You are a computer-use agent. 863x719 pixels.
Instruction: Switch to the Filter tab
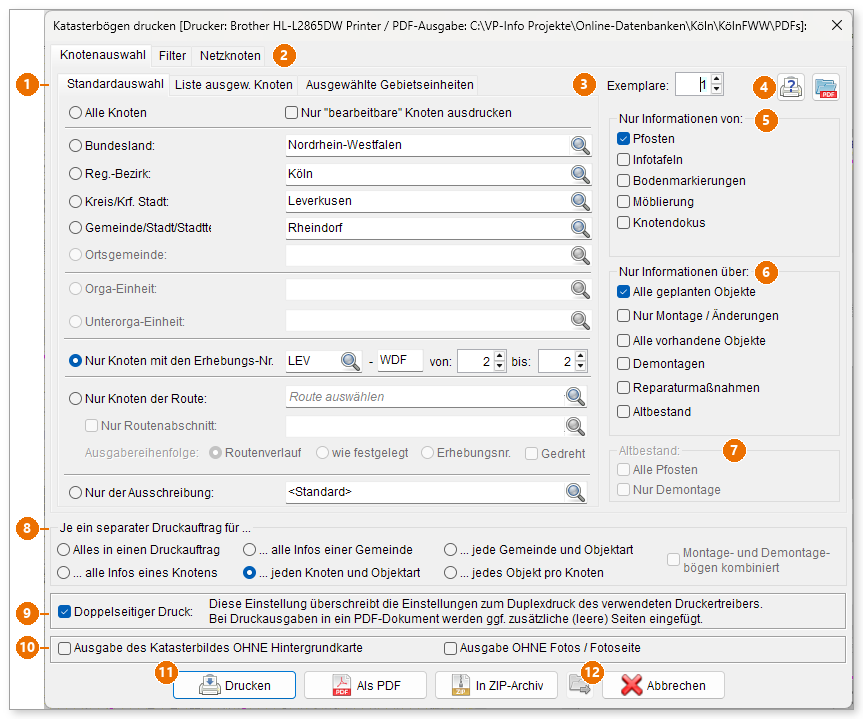click(172, 56)
